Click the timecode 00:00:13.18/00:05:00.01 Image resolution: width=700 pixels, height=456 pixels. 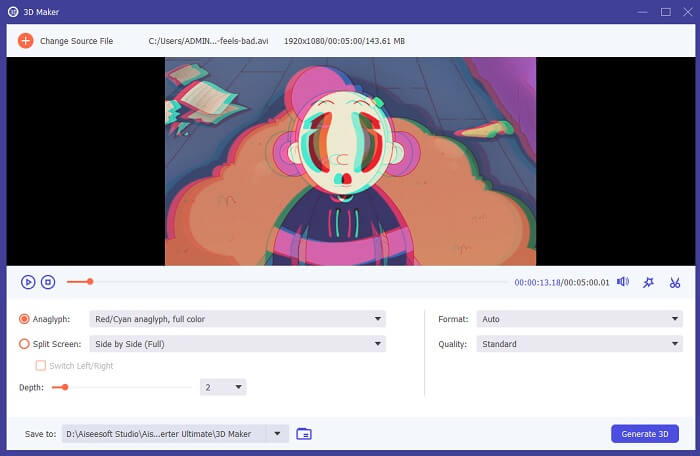click(562, 282)
